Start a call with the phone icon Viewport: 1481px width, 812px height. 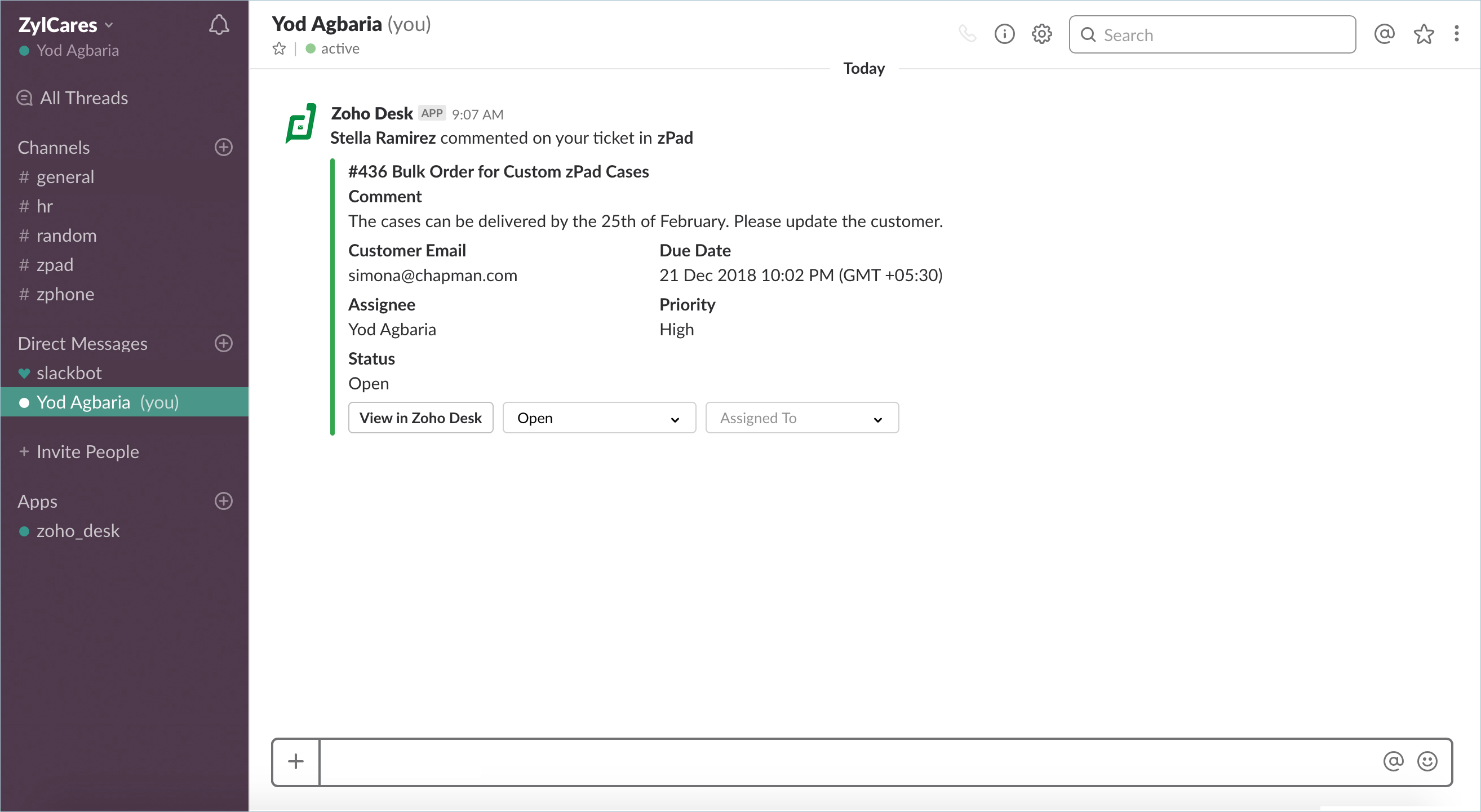(x=967, y=34)
